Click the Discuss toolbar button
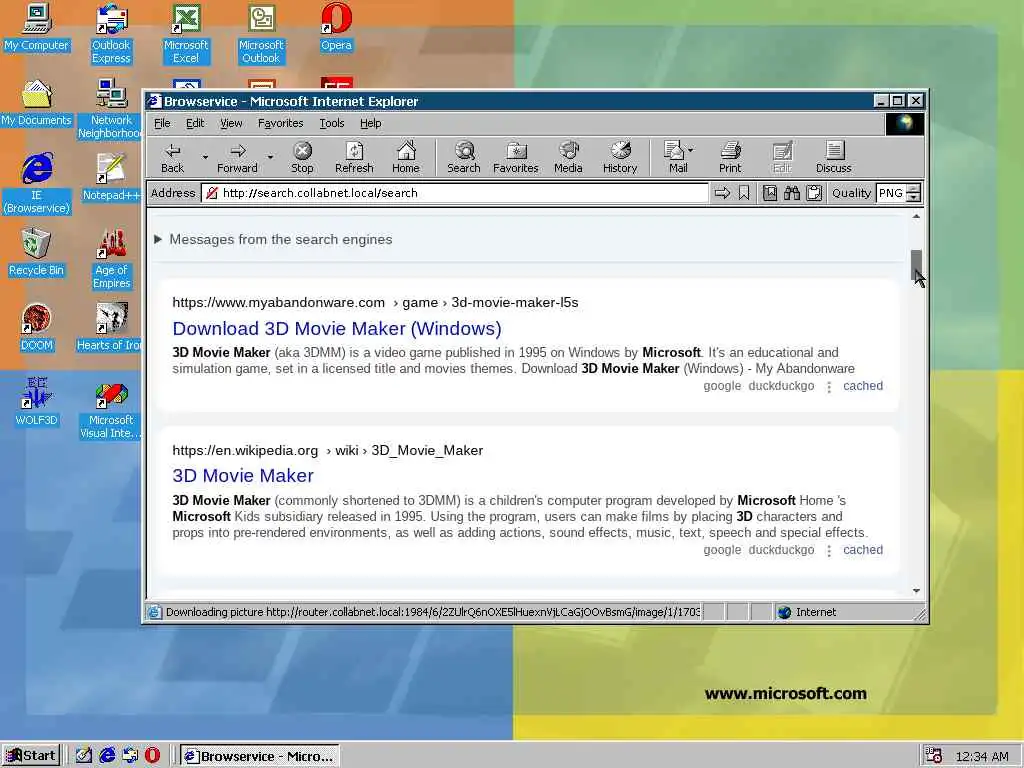Viewport: 1024px width, 768px height. pos(833,157)
